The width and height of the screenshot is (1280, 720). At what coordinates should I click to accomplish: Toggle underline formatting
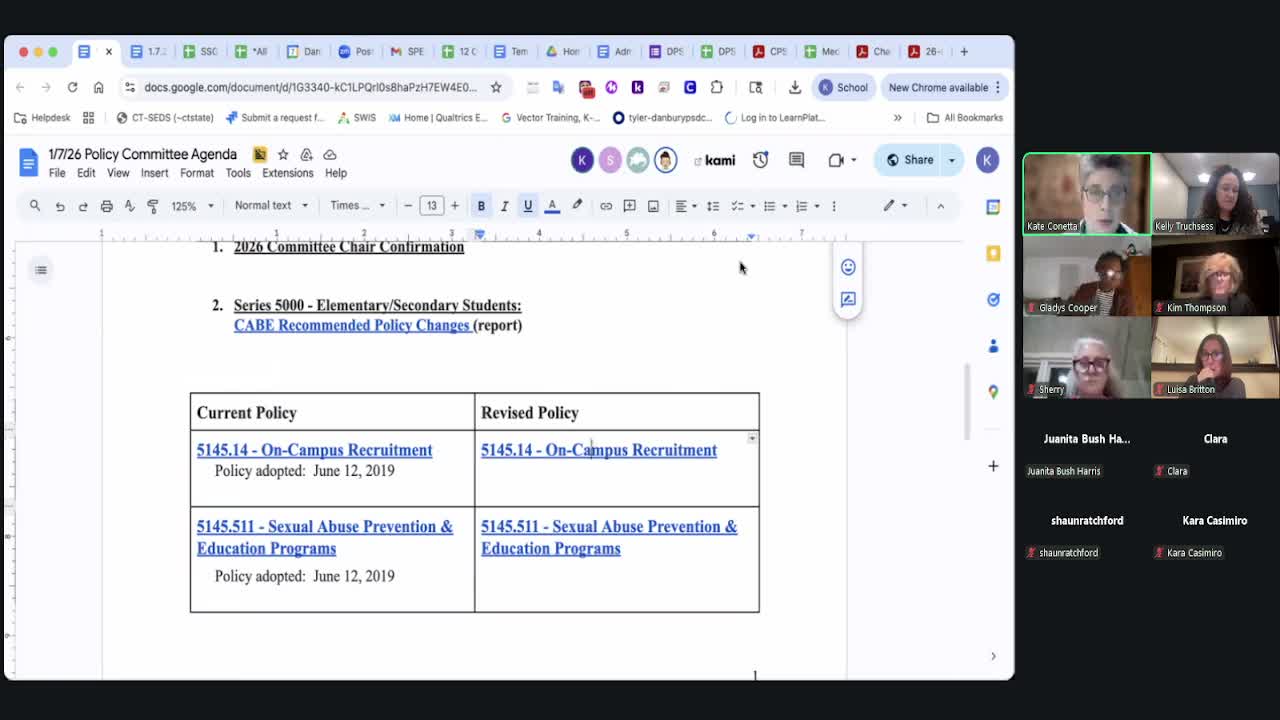click(528, 206)
